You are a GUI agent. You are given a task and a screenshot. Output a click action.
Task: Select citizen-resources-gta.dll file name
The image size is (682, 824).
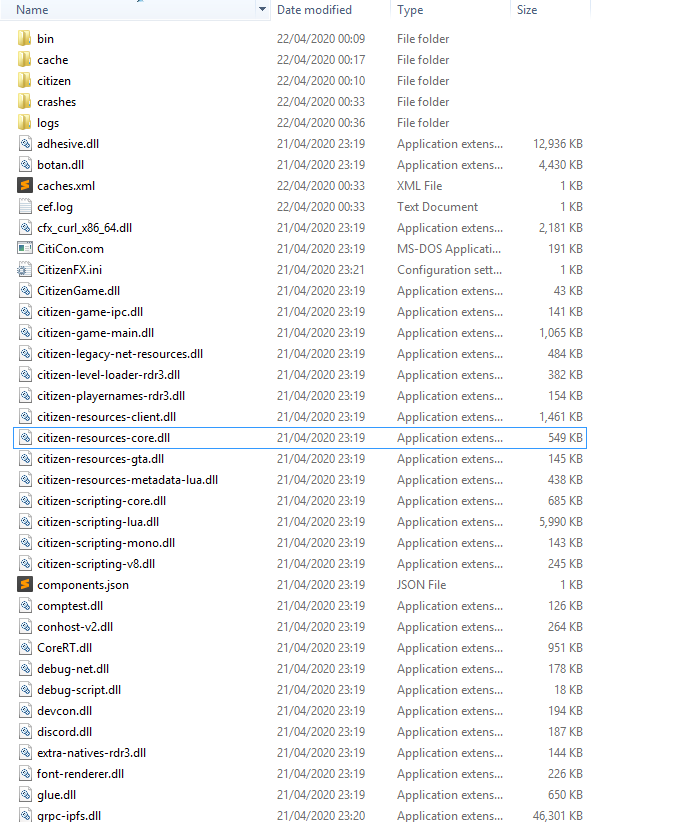tap(100, 459)
